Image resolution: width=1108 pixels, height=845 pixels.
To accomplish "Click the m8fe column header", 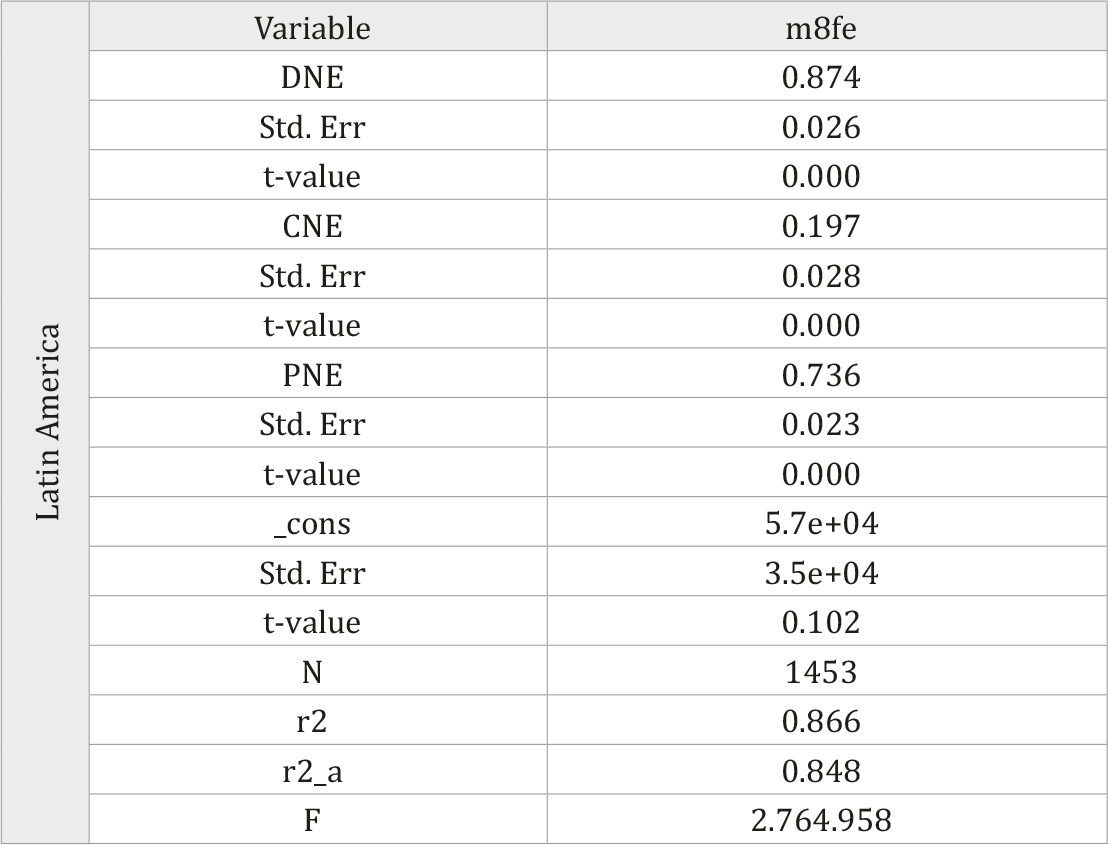I will (x=821, y=28).
